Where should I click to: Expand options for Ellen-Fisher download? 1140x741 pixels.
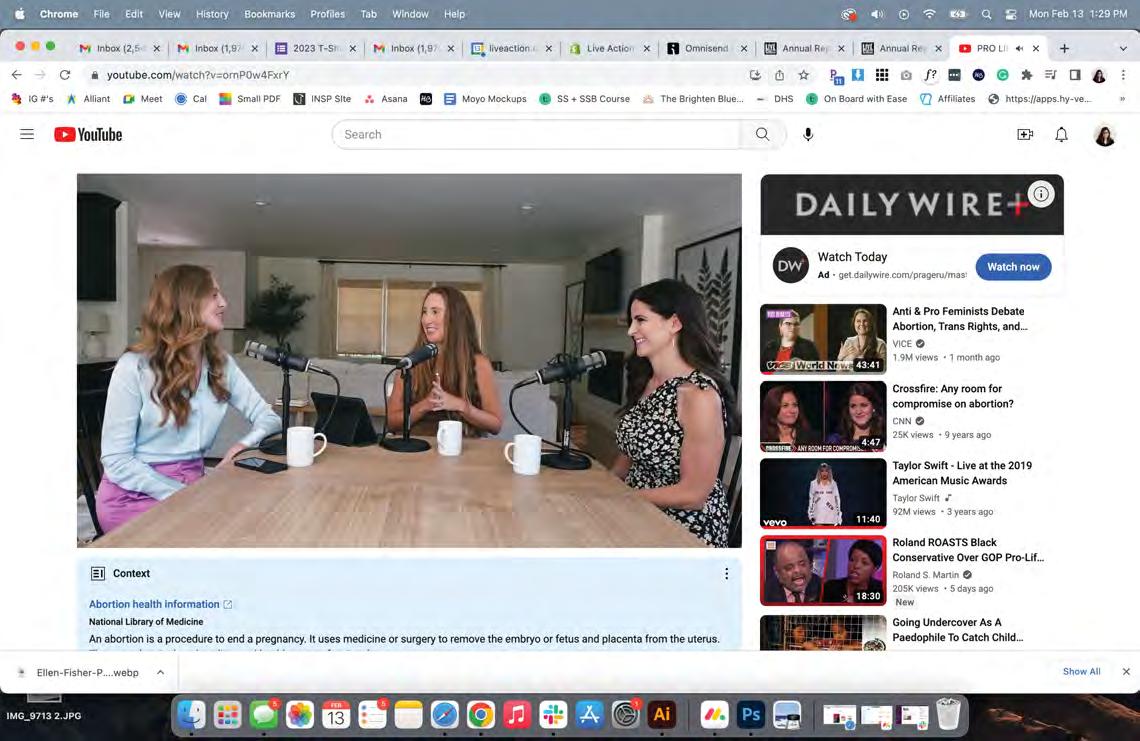coord(160,673)
